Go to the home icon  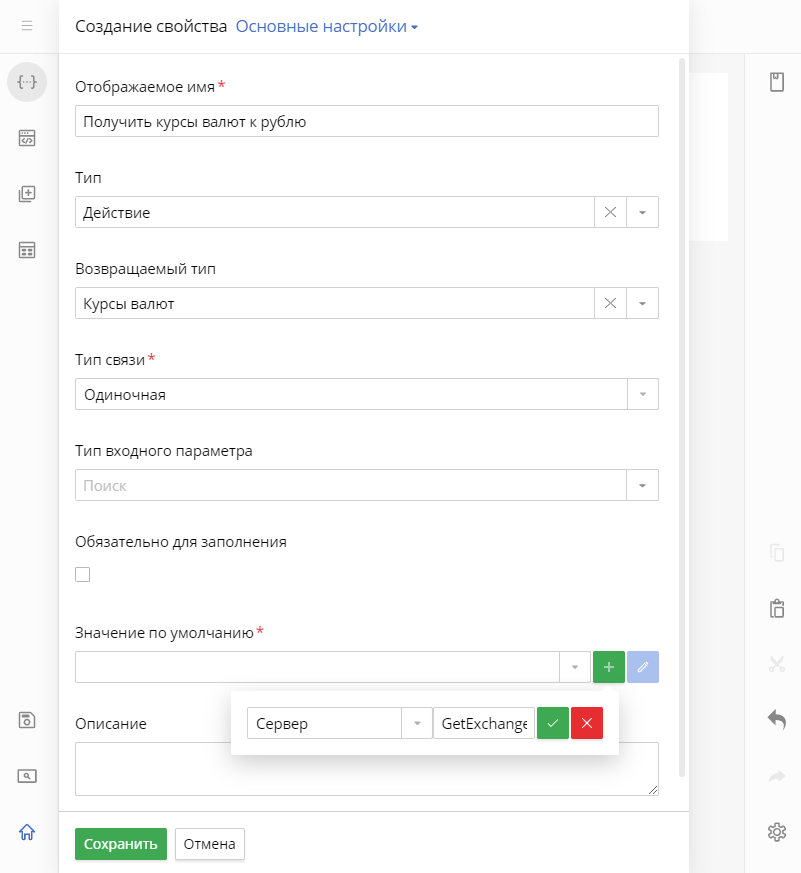tap(27, 832)
